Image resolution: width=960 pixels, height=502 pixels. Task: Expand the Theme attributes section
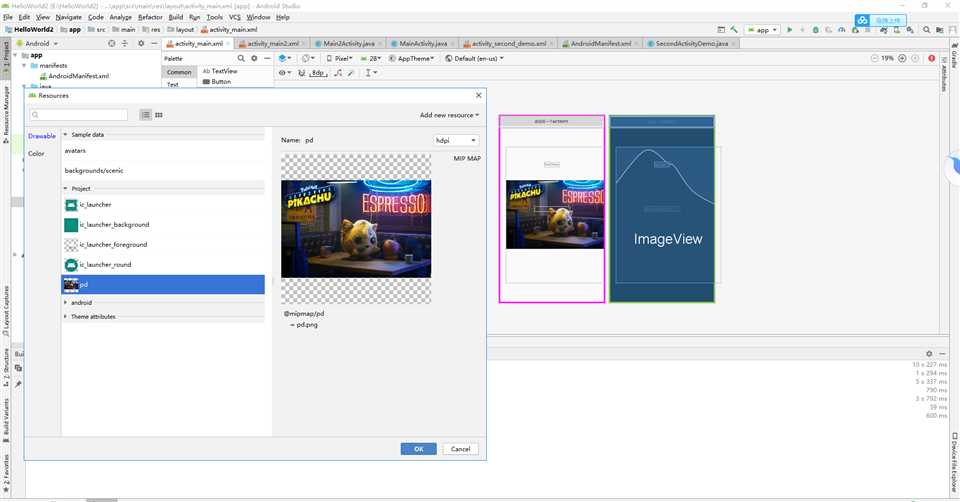coord(66,317)
